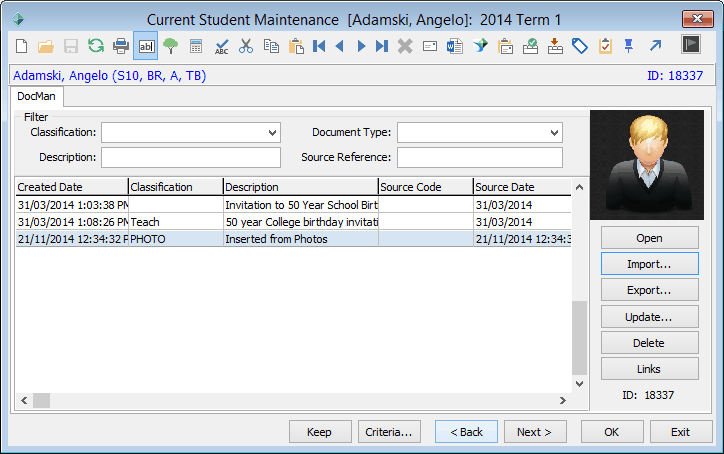Open the calculator toolbar icon
724x454 pixels.
coord(196,46)
